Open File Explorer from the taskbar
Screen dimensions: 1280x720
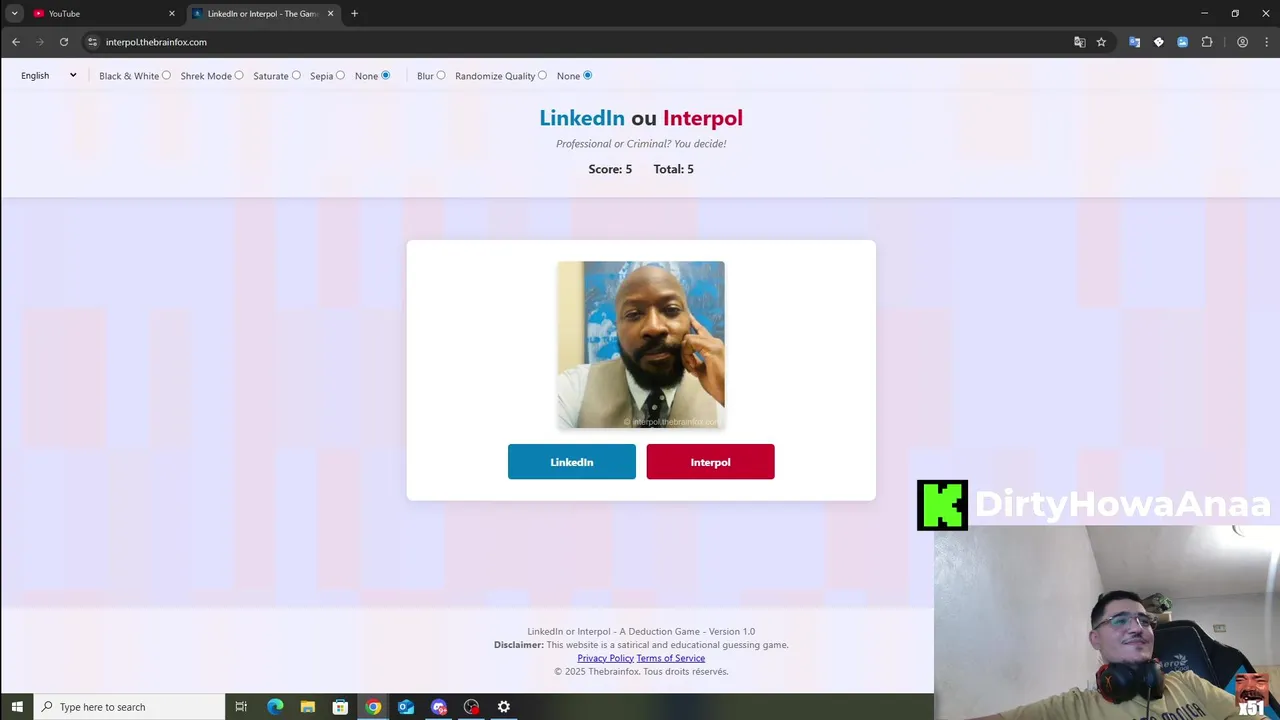point(308,707)
